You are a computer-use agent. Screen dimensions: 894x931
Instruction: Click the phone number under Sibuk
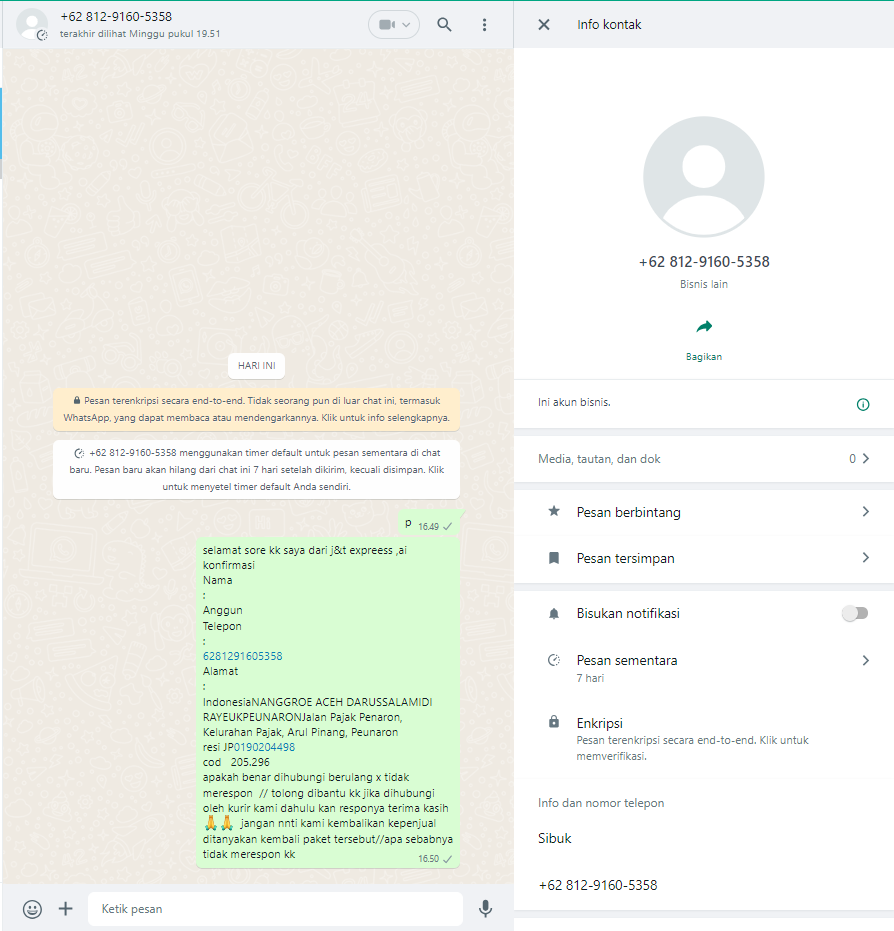[598, 885]
